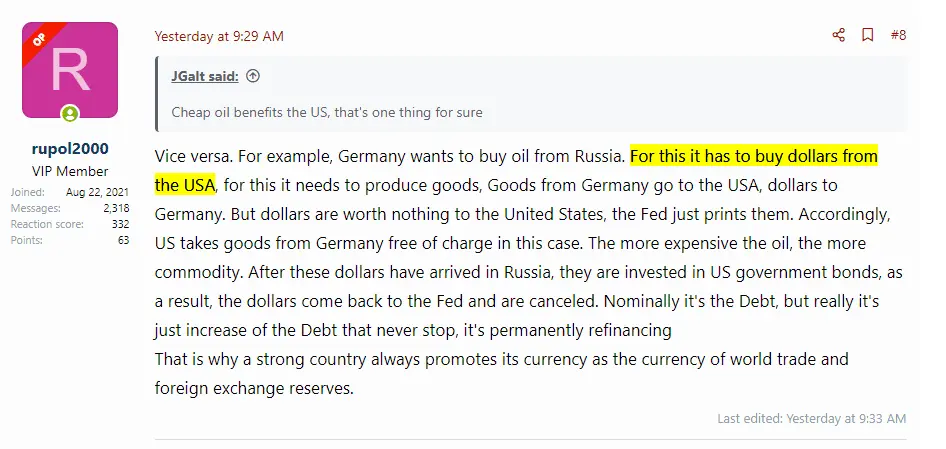
Task: Click the 63 points value
Action: pos(123,240)
